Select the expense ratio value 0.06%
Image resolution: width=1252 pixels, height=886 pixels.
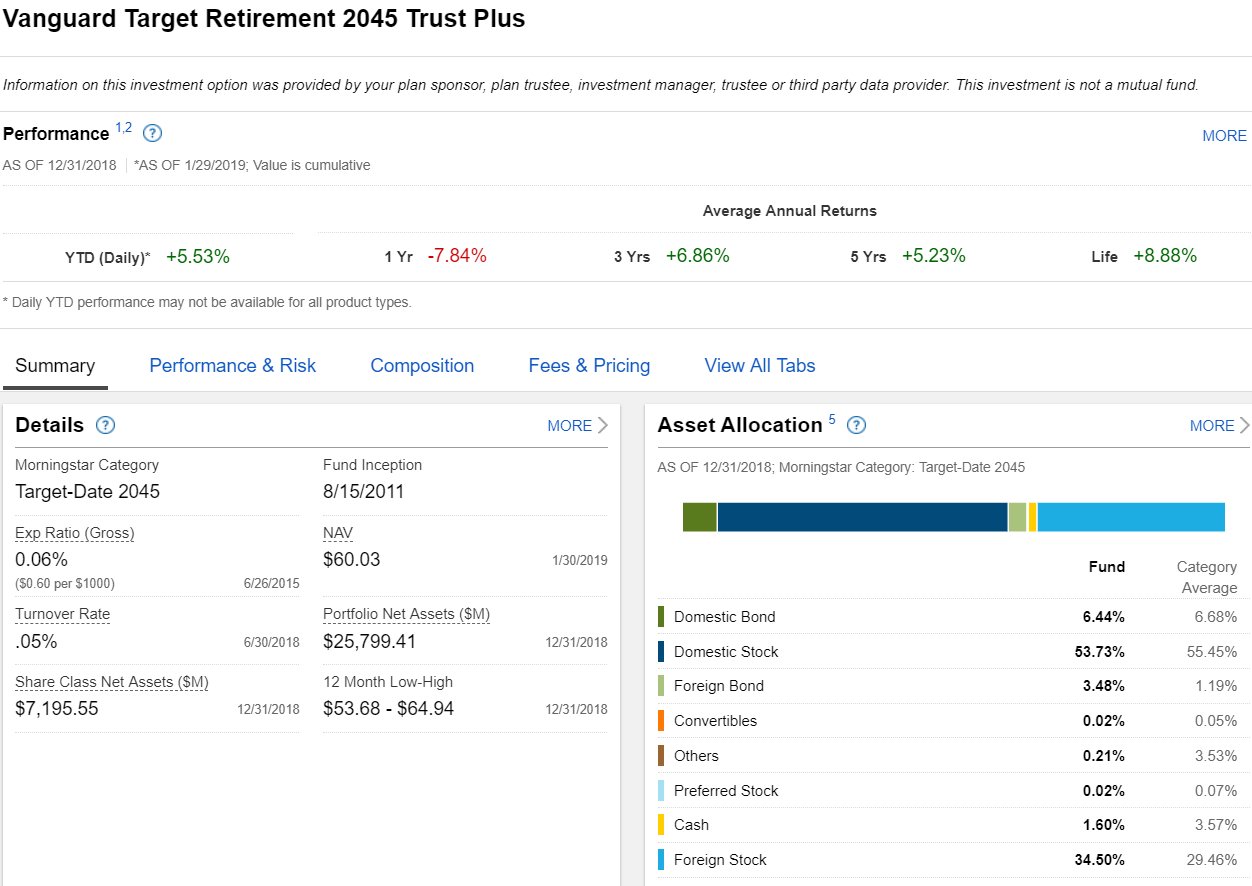[x=42, y=560]
